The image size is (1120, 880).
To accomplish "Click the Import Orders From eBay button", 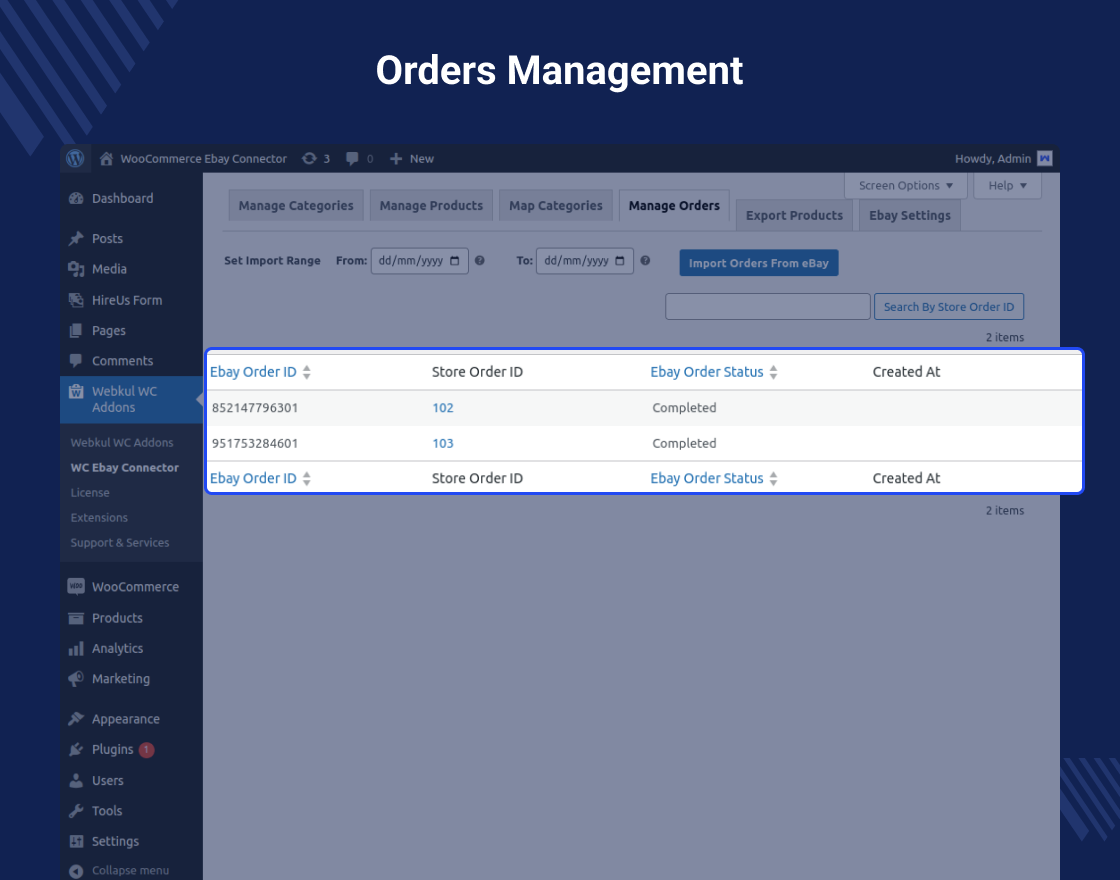I will tap(758, 263).
